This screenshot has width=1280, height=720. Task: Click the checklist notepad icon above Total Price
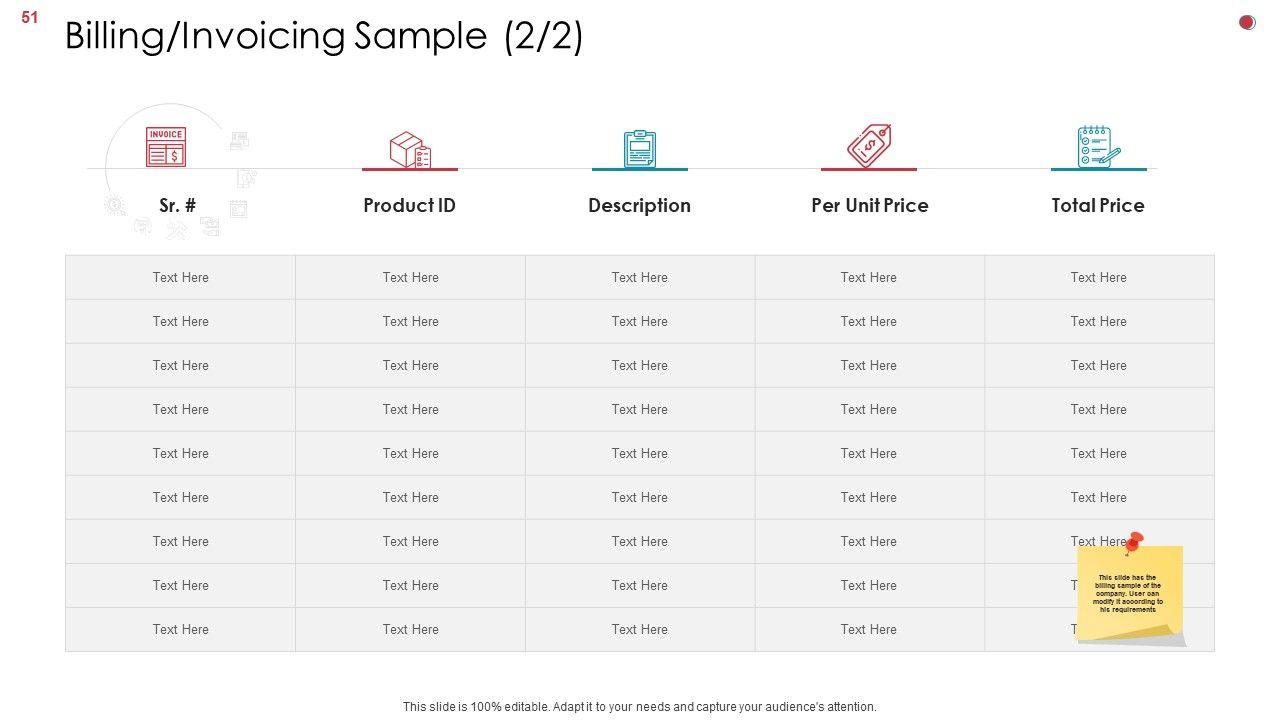click(x=1098, y=147)
